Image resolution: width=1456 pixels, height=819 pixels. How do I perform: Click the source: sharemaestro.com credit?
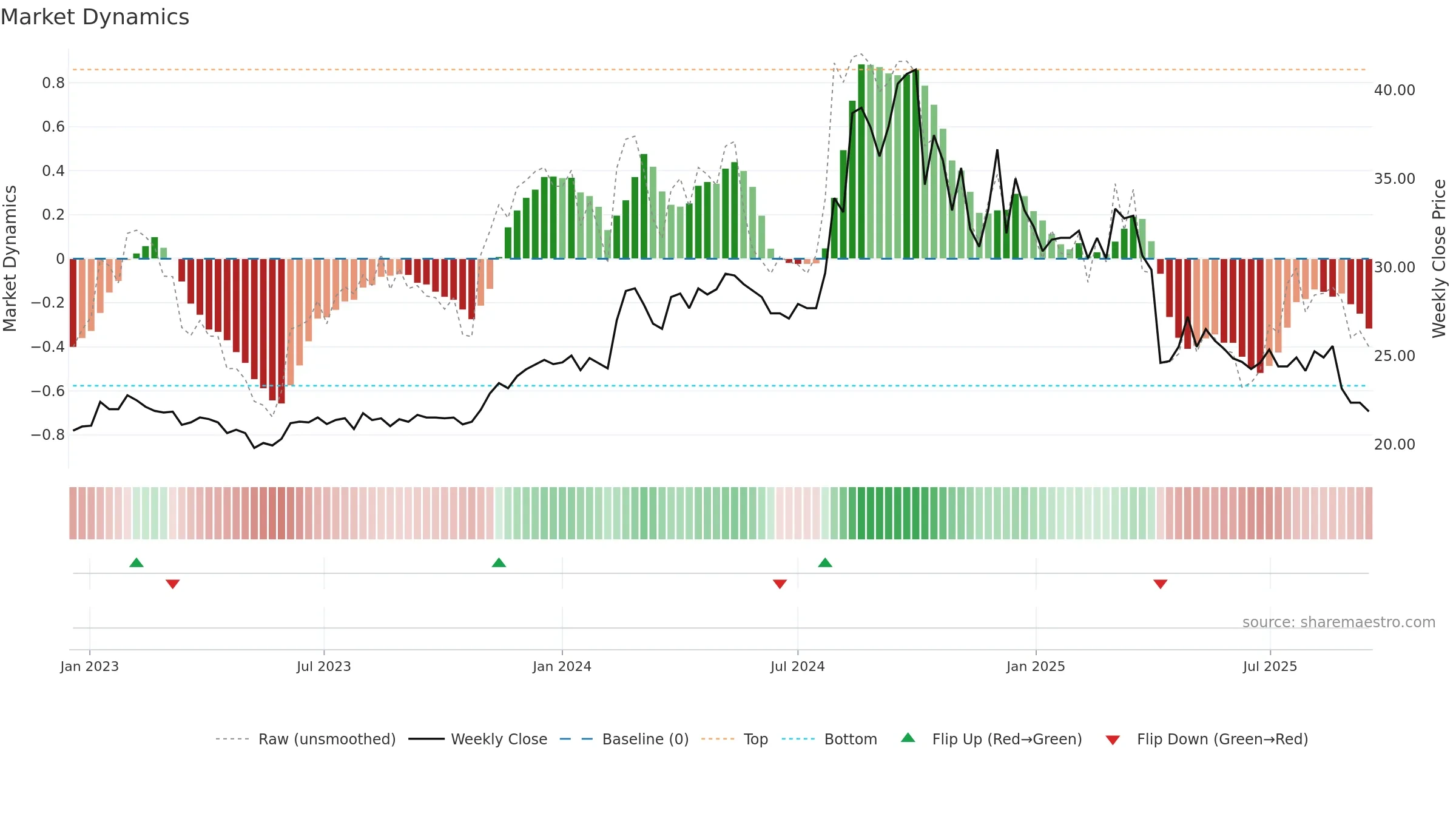pos(1339,622)
